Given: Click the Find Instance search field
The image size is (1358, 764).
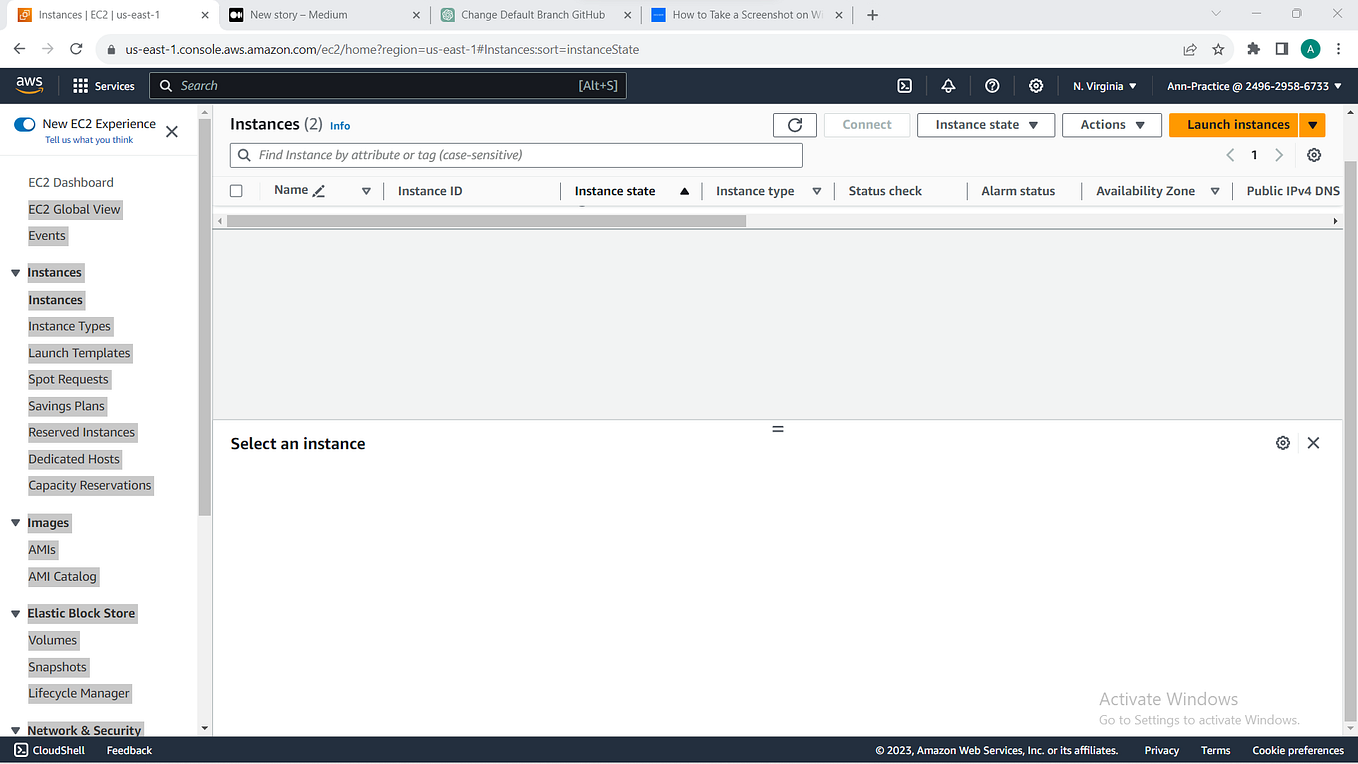Looking at the screenshot, I should 516,155.
